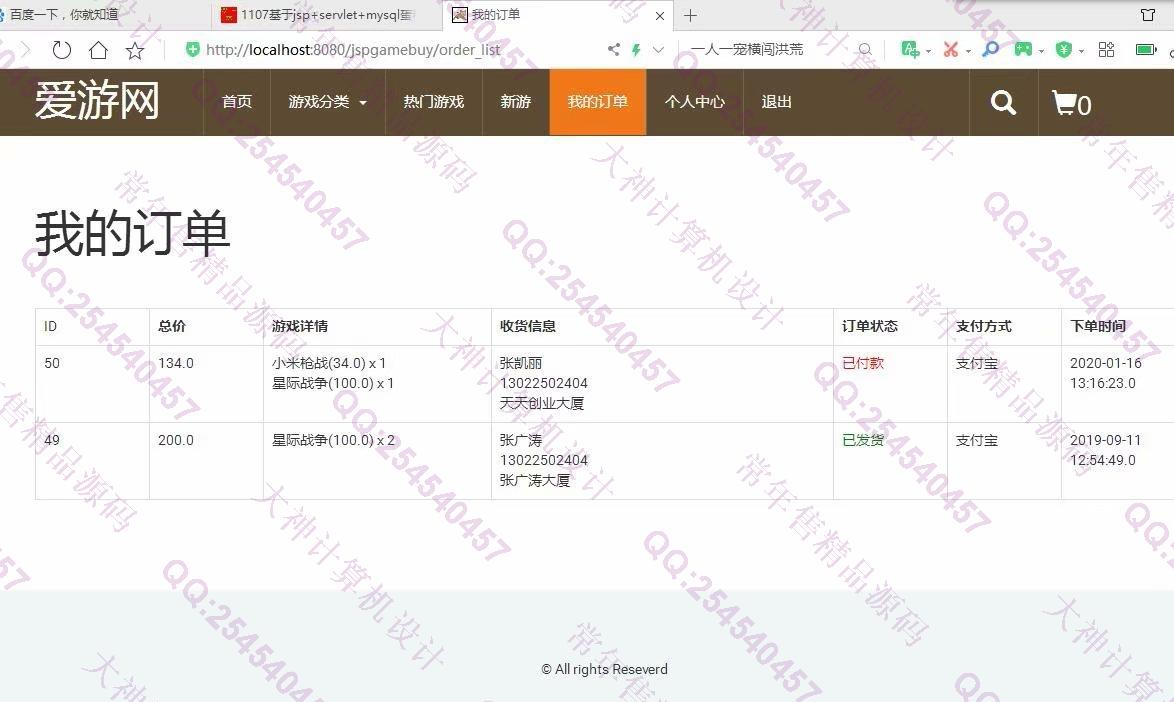Click the site search magnifier icon

pos(1003,103)
